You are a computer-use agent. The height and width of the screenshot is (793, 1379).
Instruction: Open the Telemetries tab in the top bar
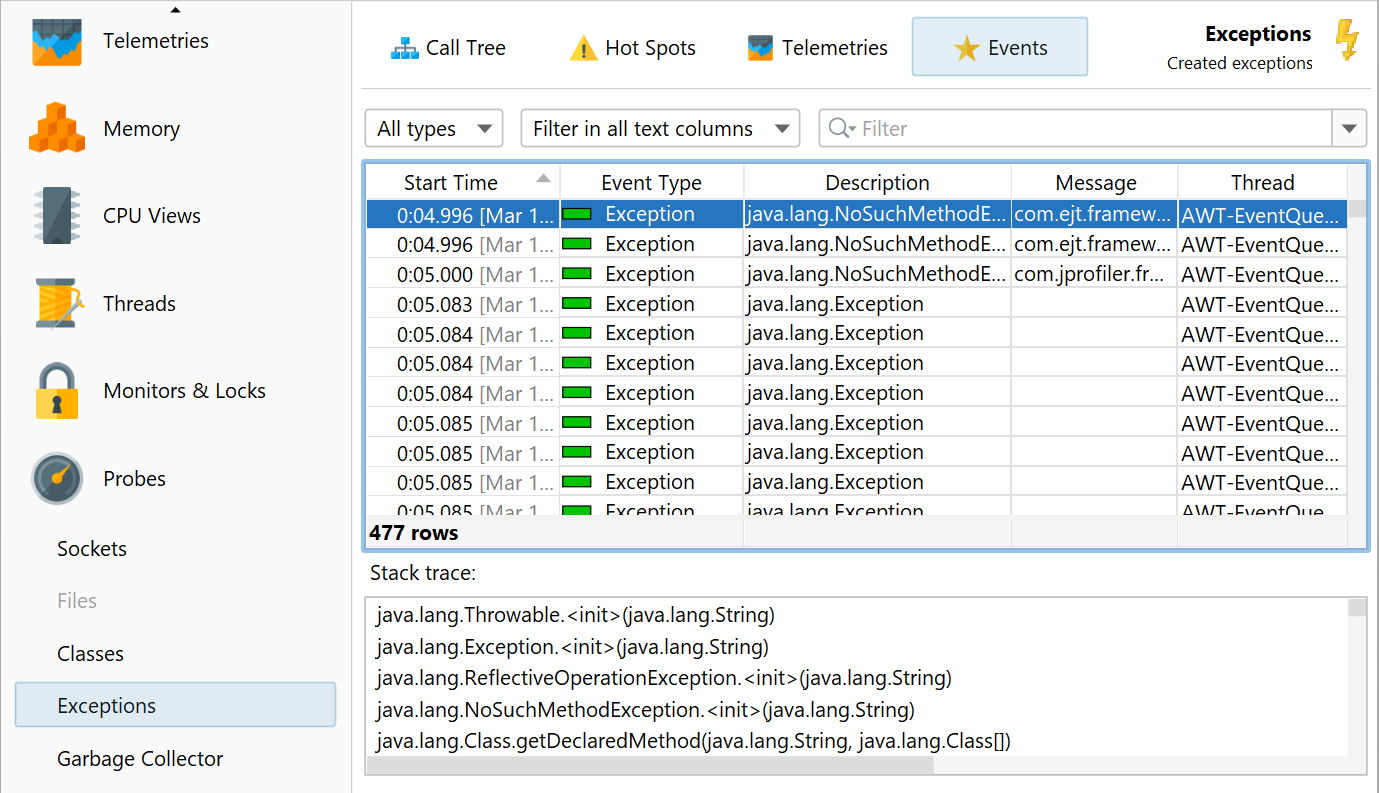click(817, 48)
